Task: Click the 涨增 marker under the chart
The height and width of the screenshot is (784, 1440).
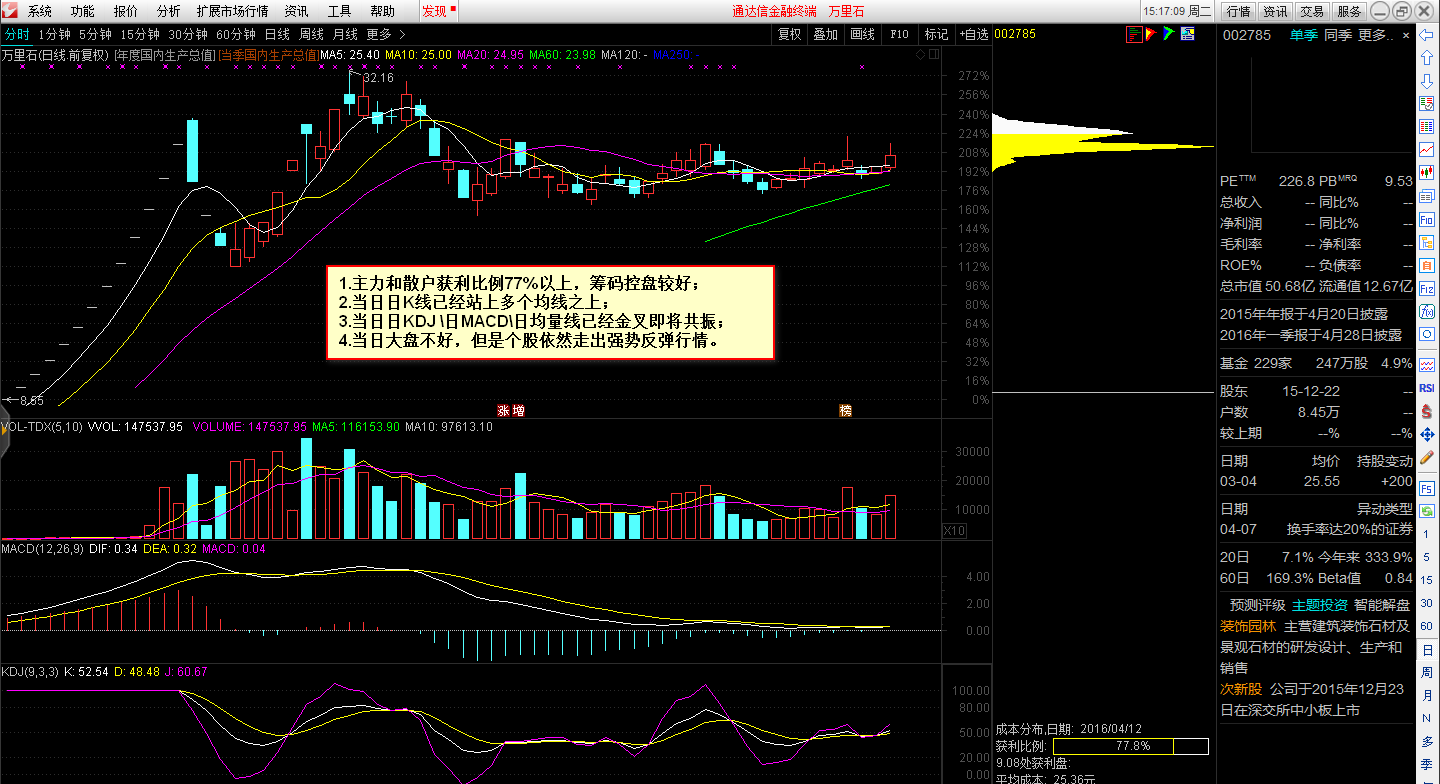Action: tap(511, 410)
